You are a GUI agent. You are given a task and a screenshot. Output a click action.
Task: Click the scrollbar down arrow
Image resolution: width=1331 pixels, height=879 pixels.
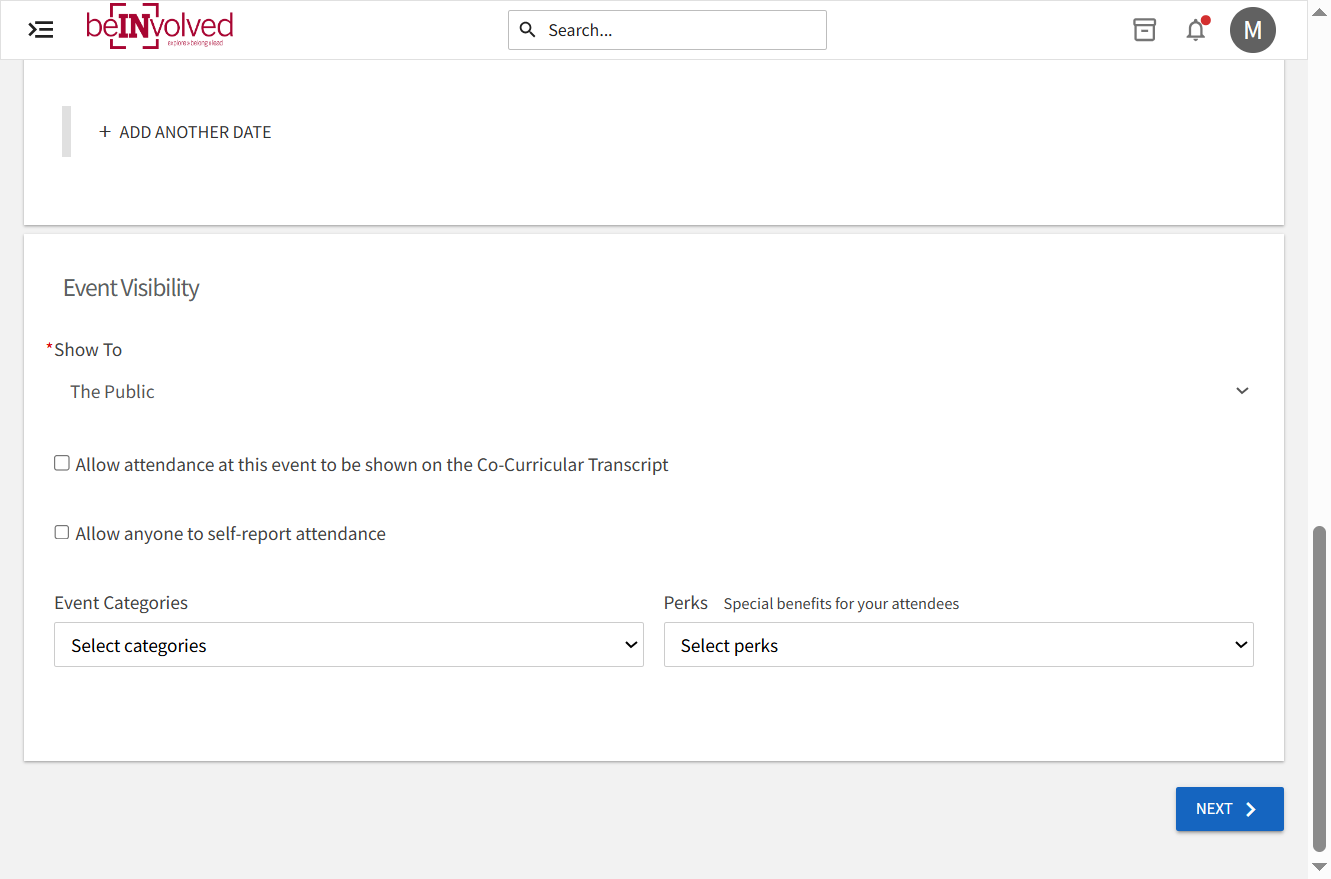click(x=1320, y=867)
